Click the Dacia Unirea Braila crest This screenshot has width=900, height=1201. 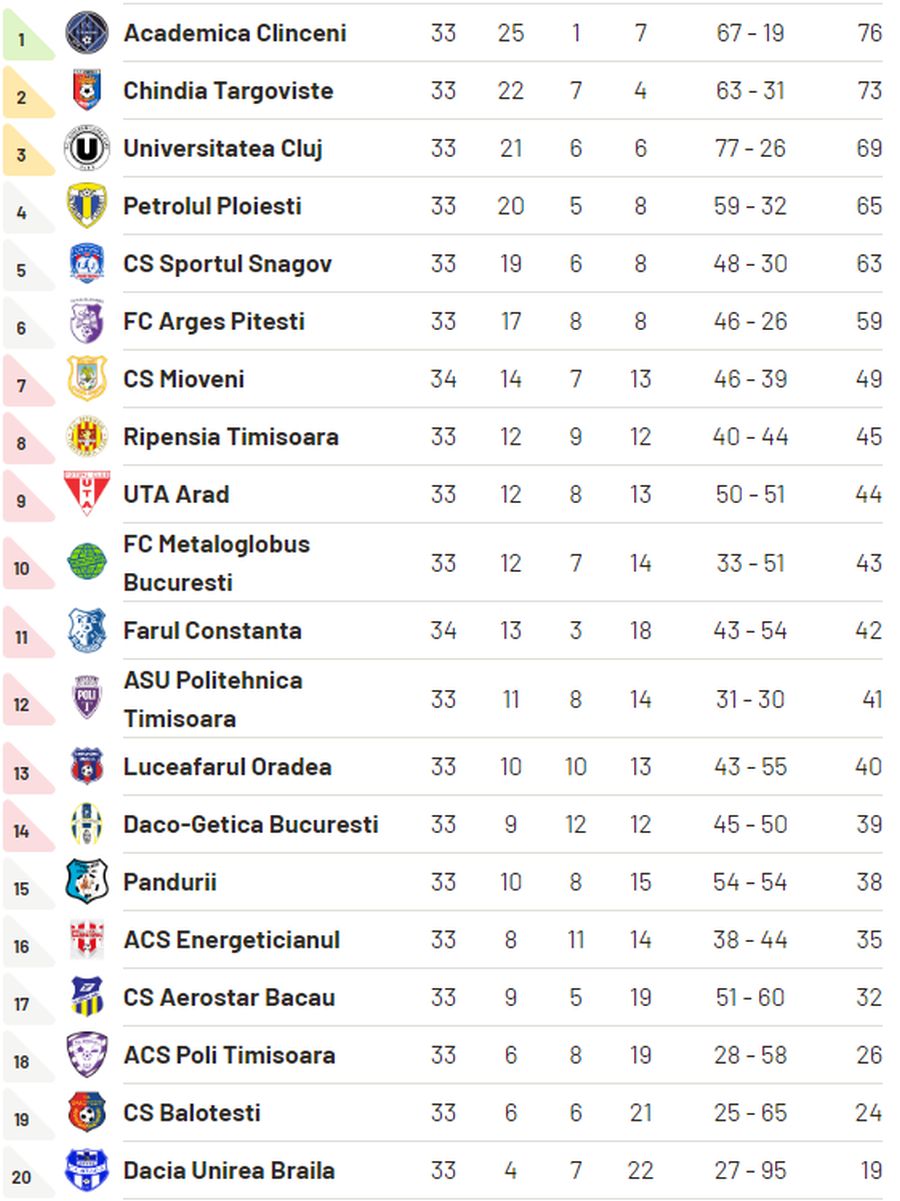point(87,1170)
